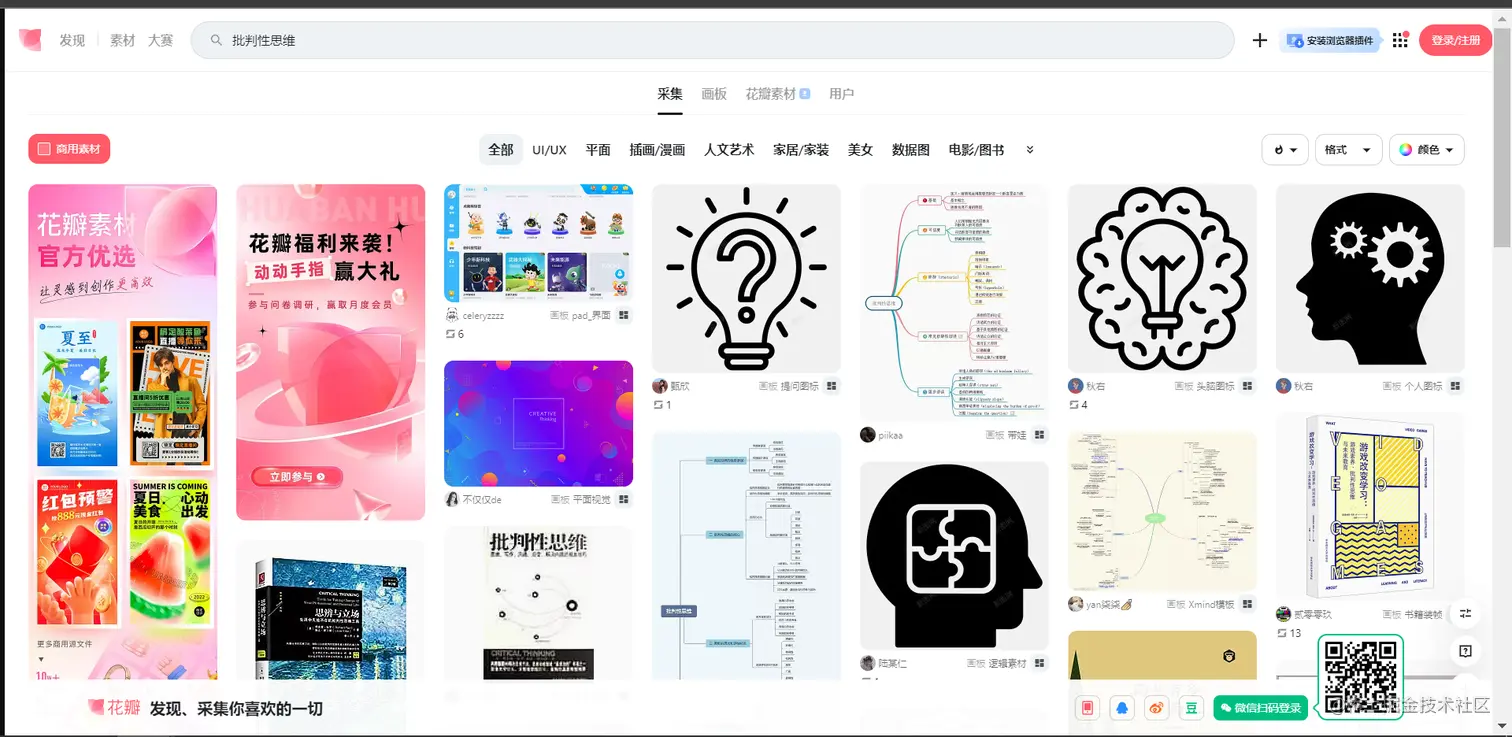Open board grid icon beside pad_界面
Screen dimensions: 1512x737
coord(624,314)
